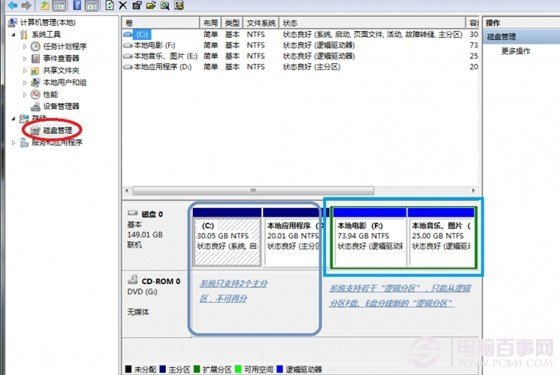Select 计算机管理(本地) root node text
The width and height of the screenshot is (560, 375).
coord(48,22)
